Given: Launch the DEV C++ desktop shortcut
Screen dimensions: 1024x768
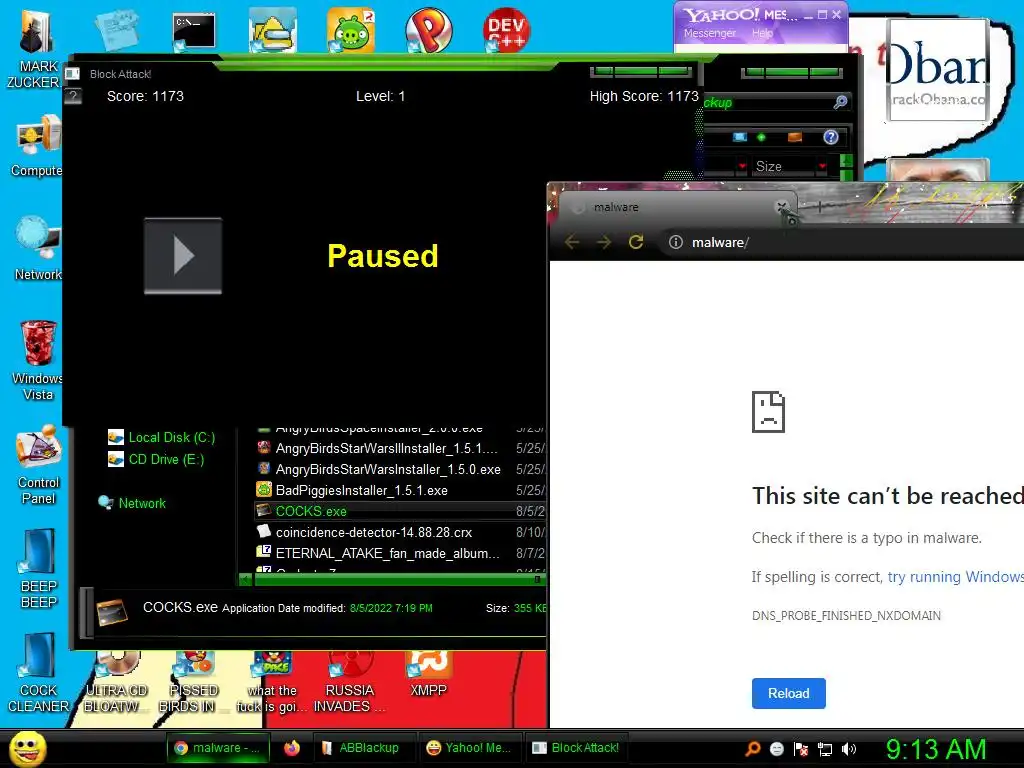Looking at the screenshot, I should coord(506,30).
